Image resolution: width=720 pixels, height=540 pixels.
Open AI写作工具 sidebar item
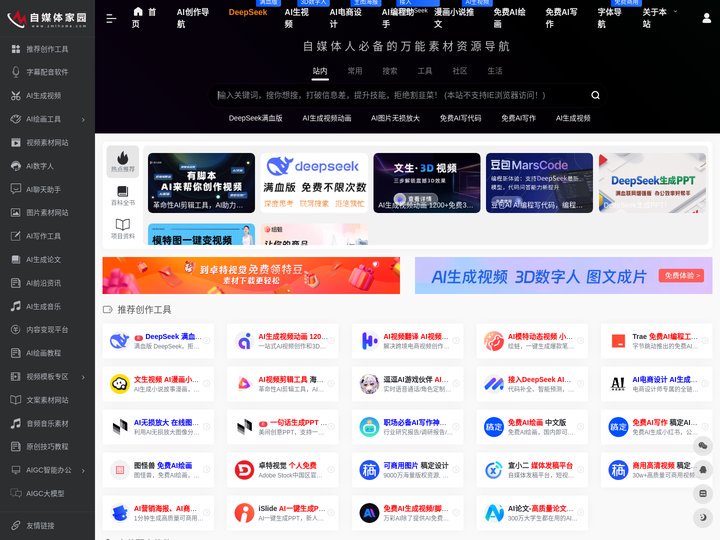[47, 236]
